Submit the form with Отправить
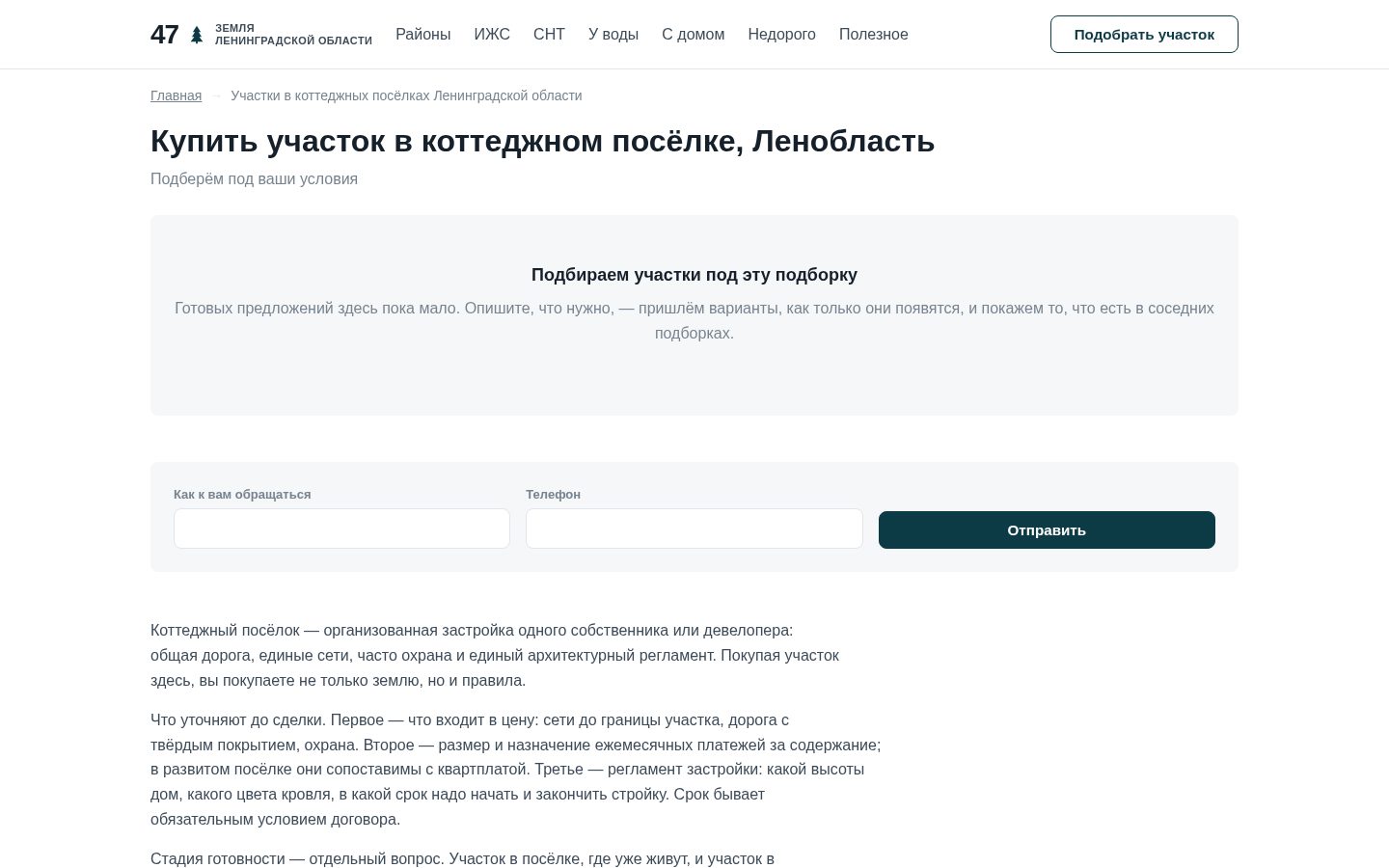 (1047, 529)
